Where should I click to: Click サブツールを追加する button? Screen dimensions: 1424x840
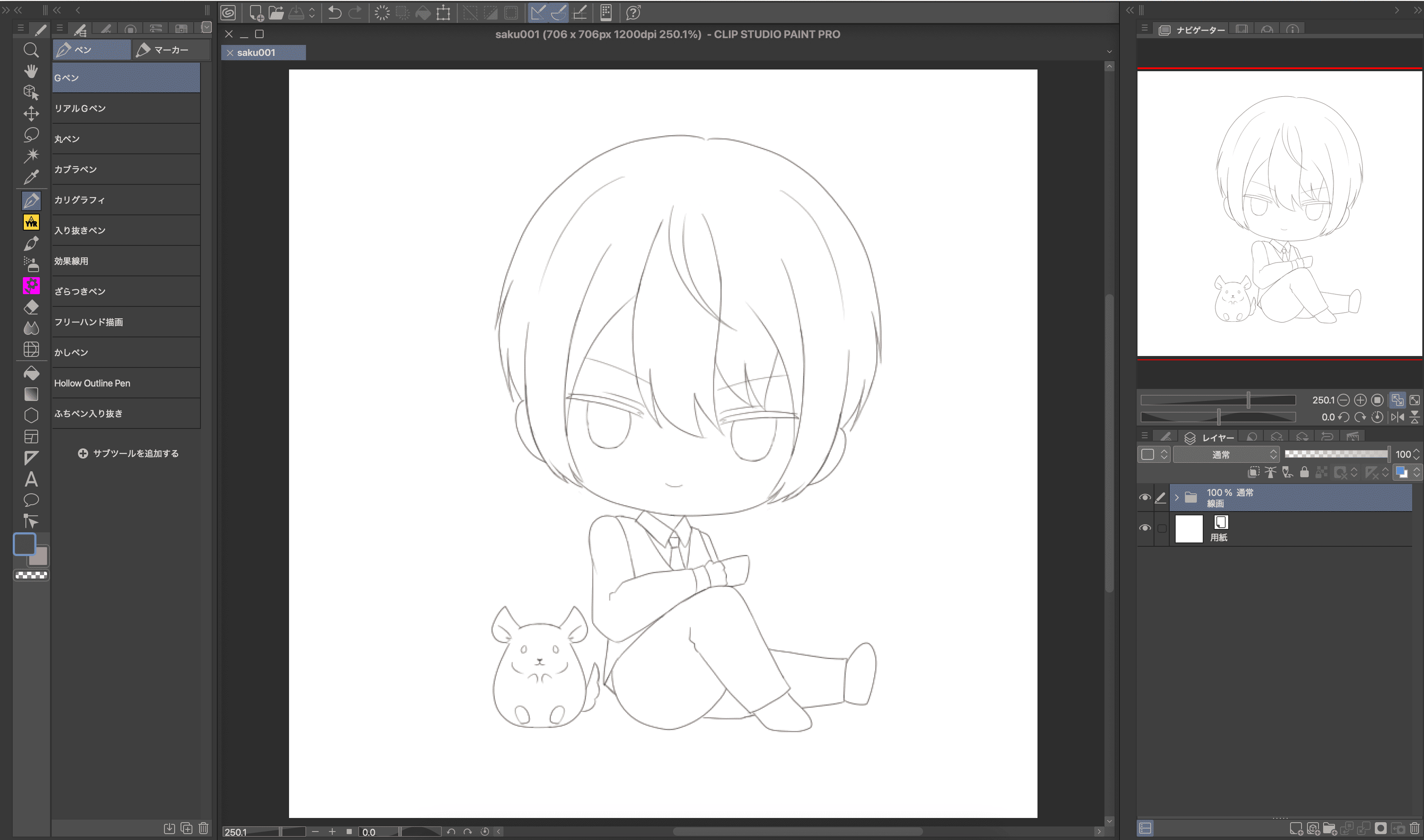128,453
